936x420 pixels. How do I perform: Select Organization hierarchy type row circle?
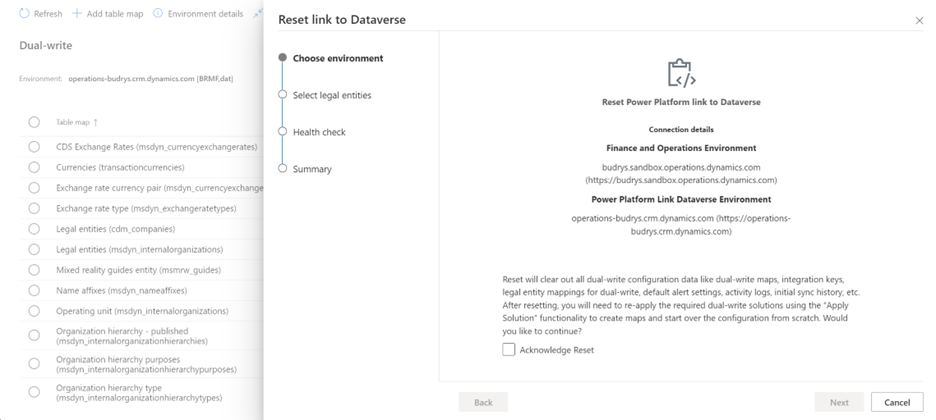(x=34, y=392)
